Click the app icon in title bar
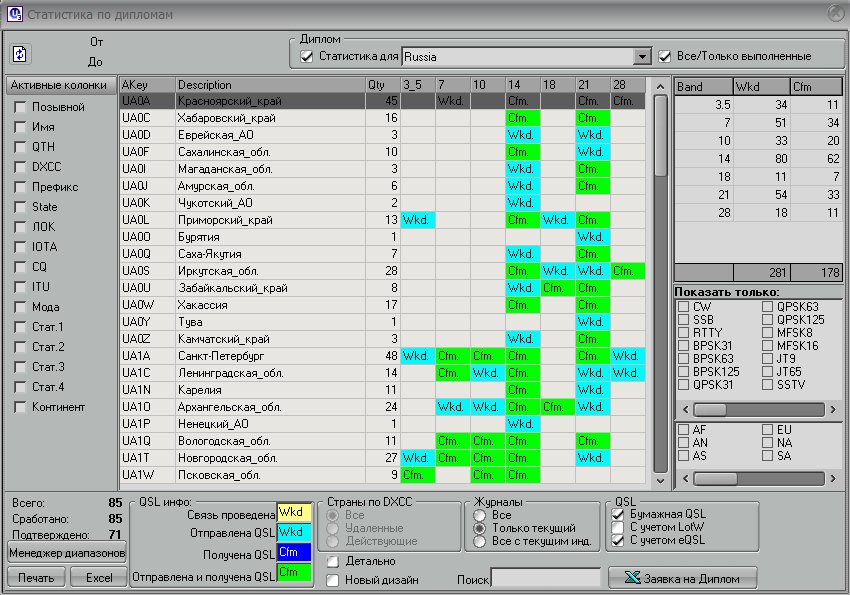Screen dimensions: 850x595 pos(14,13)
